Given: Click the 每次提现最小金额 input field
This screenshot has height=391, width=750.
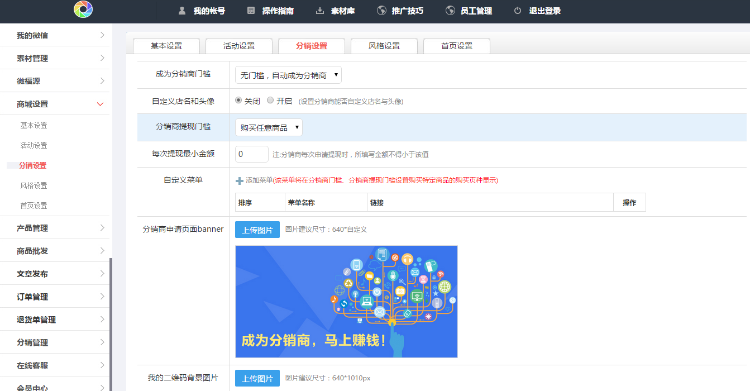Looking at the screenshot, I should click(252, 154).
